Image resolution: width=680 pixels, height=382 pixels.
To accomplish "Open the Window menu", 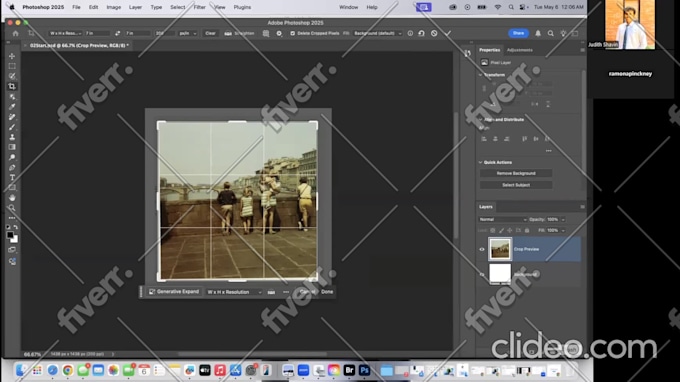I will coord(349,7).
